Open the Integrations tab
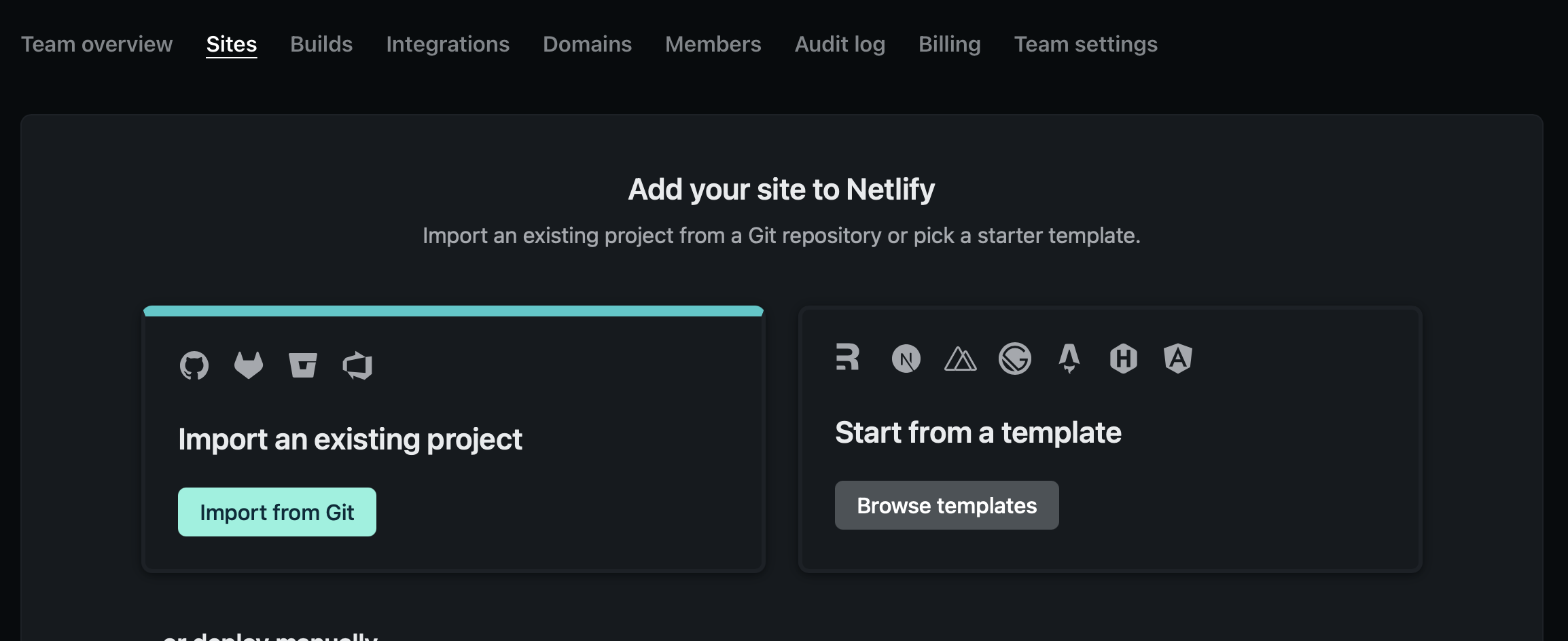This screenshot has height=641, width=1568. 448,44
